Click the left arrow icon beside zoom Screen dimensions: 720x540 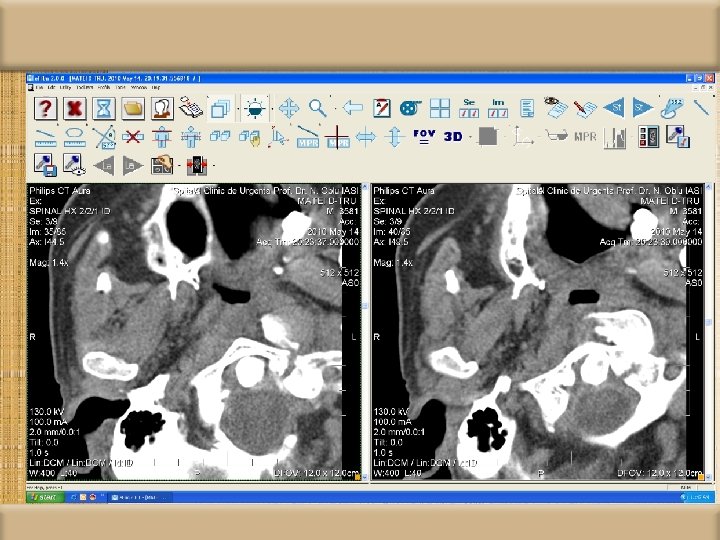tap(353, 108)
